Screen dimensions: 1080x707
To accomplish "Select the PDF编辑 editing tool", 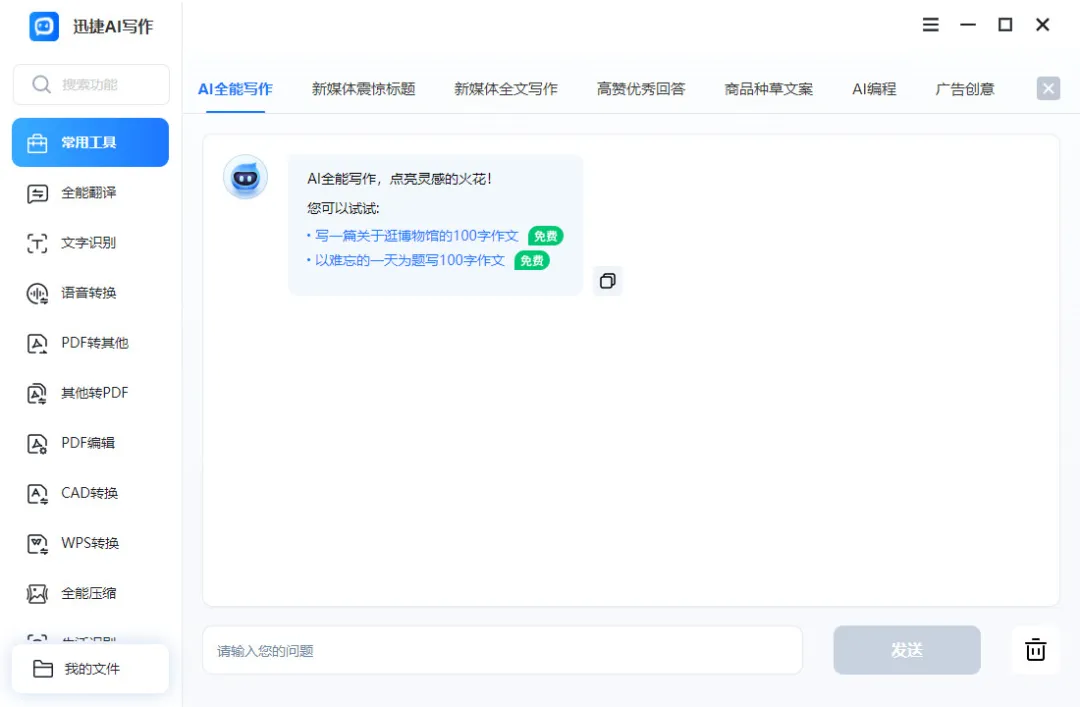I will pos(90,443).
